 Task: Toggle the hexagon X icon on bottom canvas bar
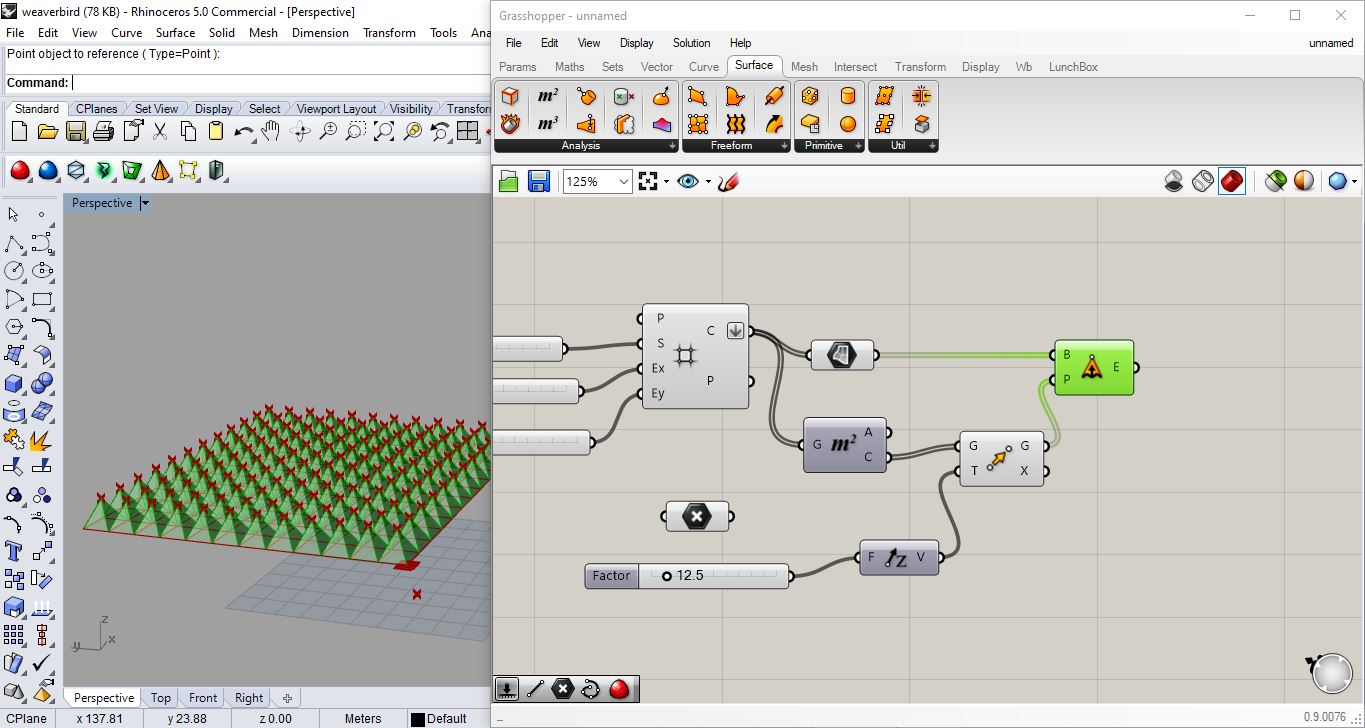coord(564,689)
